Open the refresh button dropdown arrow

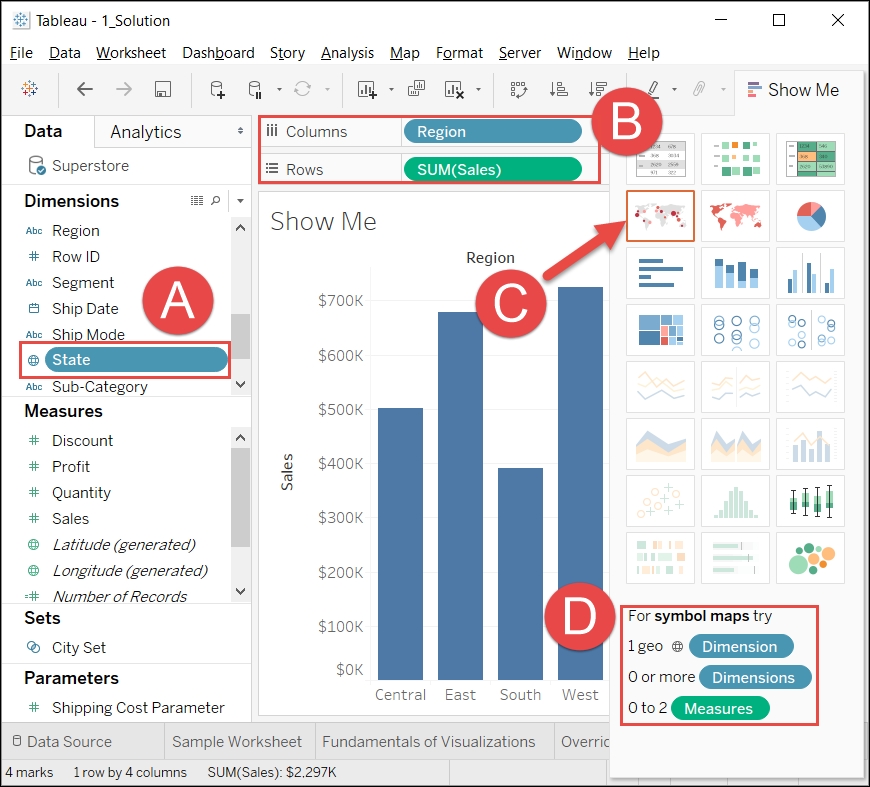click(327, 89)
